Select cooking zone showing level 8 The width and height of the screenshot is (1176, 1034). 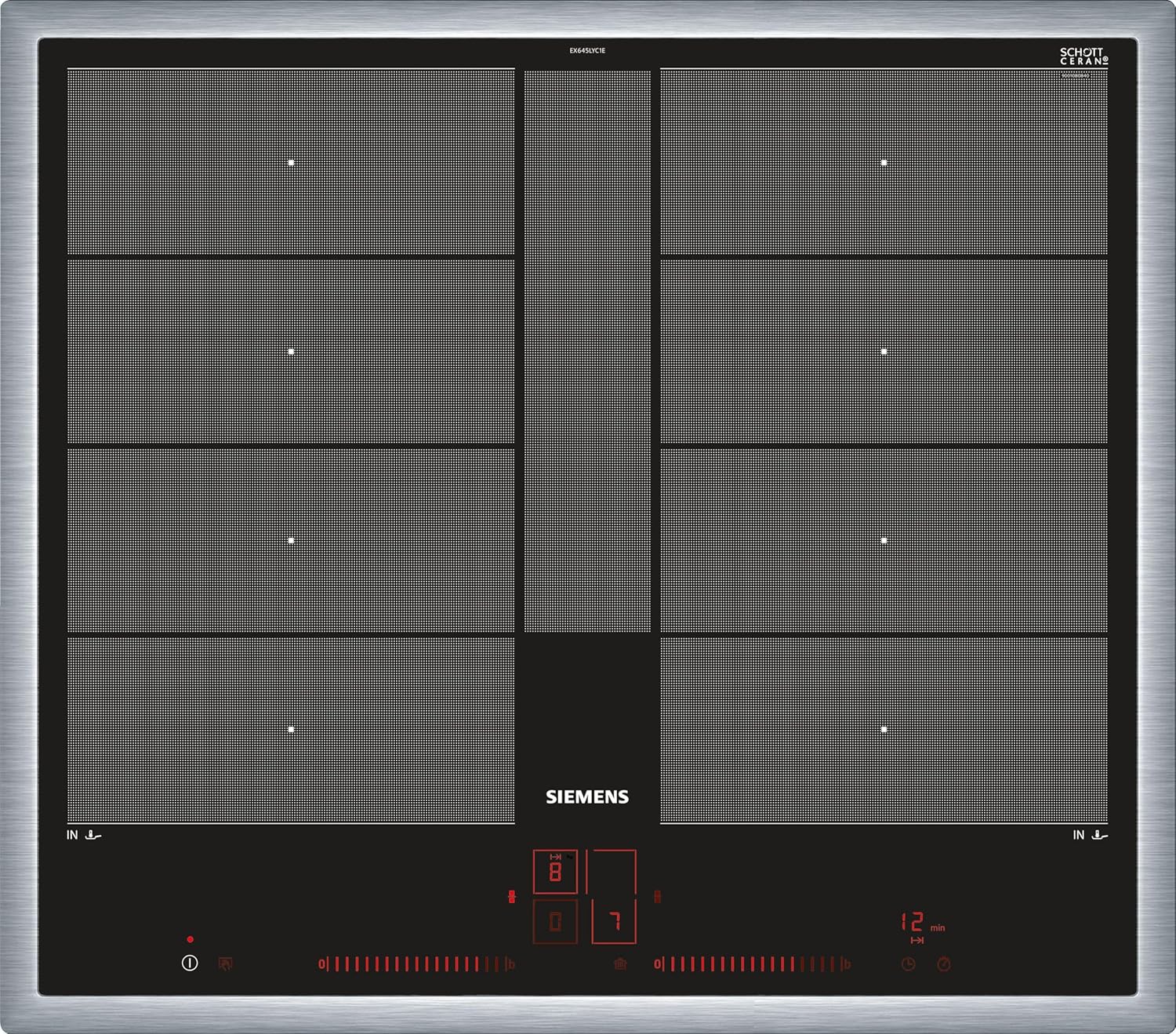pyautogui.click(x=555, y=872)
